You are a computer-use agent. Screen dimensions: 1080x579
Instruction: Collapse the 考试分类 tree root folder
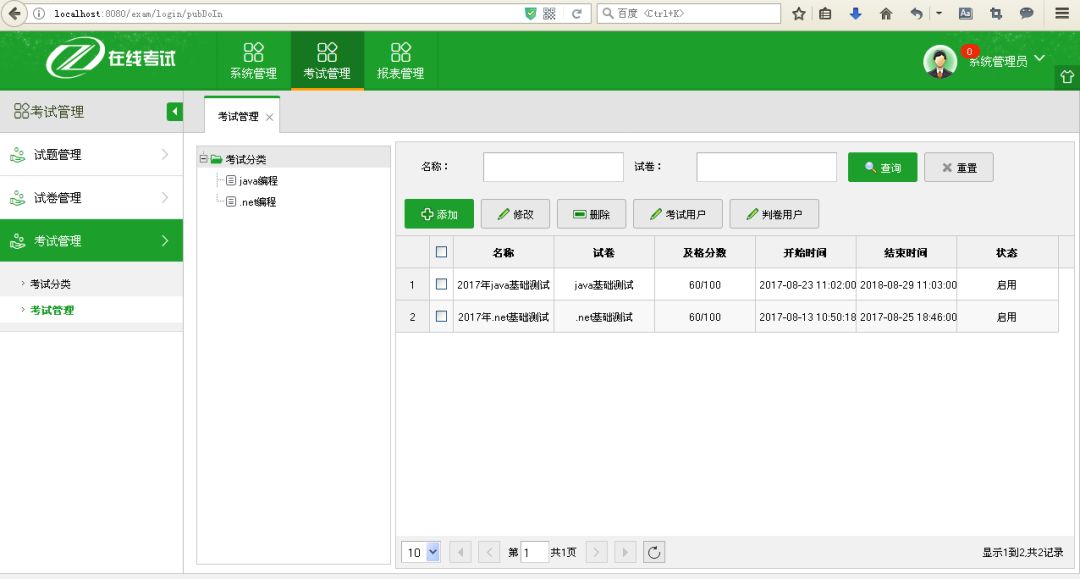coord(203,159)
